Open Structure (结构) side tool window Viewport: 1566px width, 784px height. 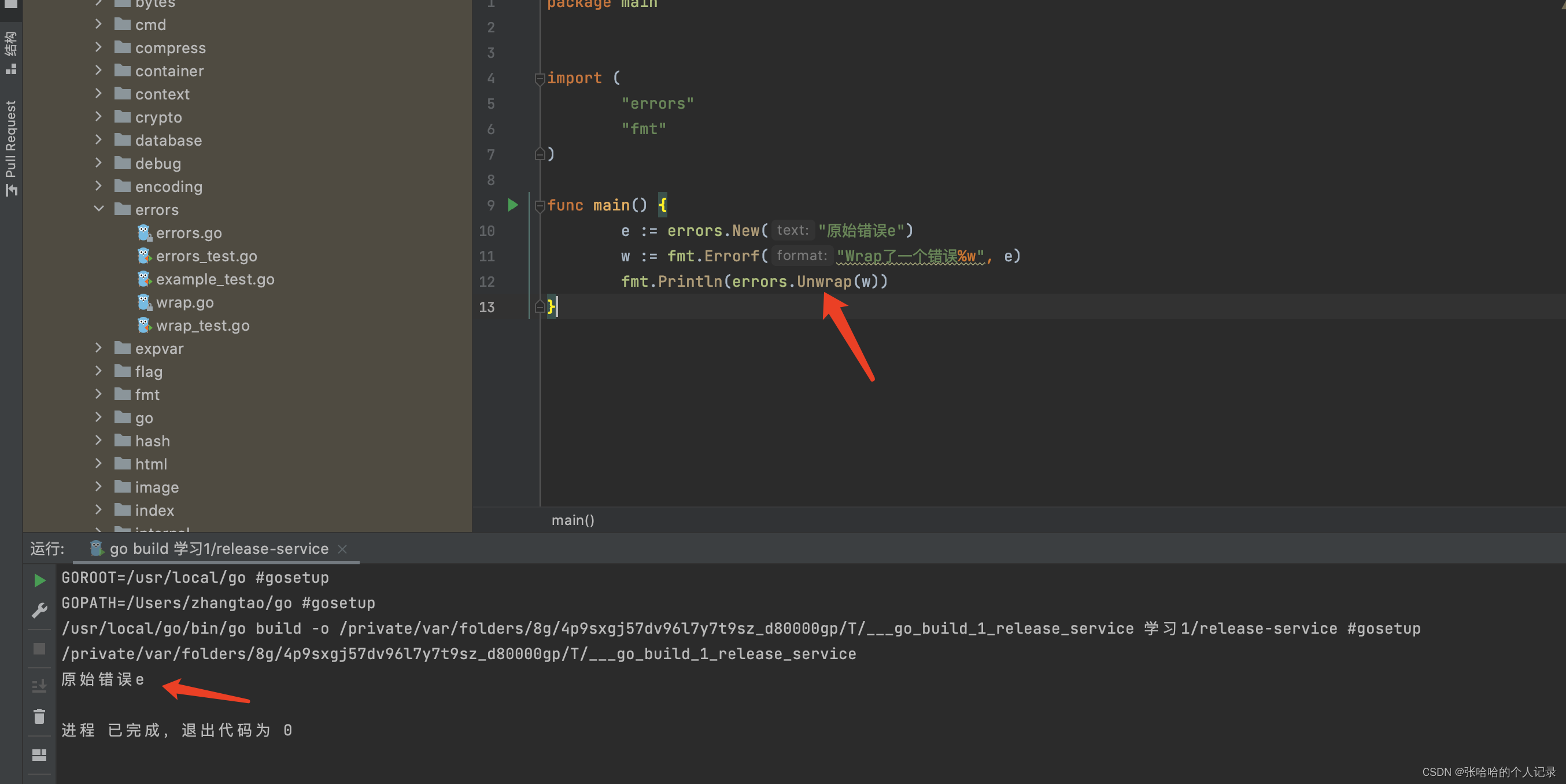tap(11, 54)
